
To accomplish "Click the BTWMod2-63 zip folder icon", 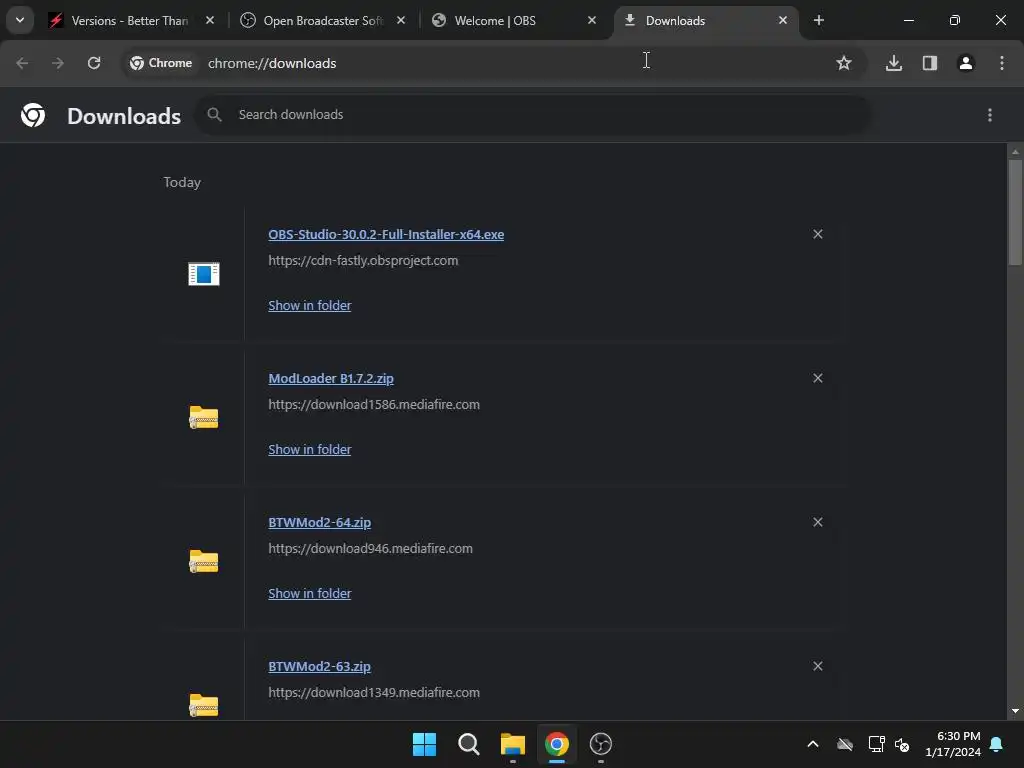I will click(204, 705).
